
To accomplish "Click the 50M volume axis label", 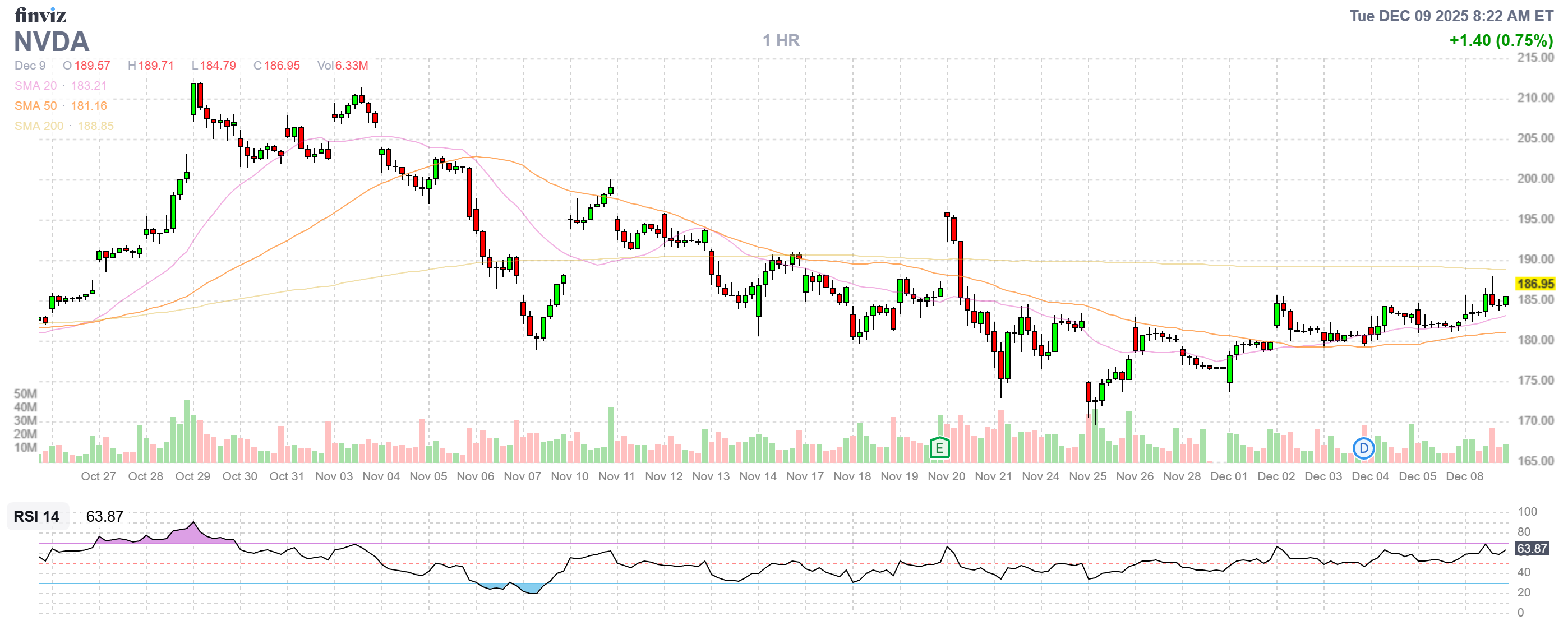I will point(25,393).
